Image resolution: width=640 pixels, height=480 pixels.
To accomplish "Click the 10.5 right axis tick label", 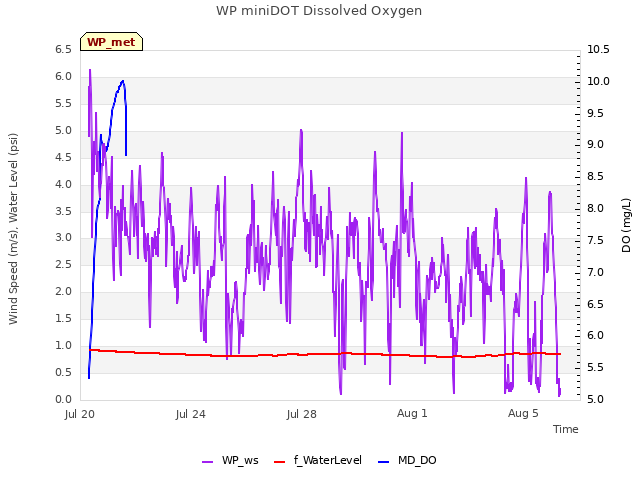I will (x=598, y=49).
